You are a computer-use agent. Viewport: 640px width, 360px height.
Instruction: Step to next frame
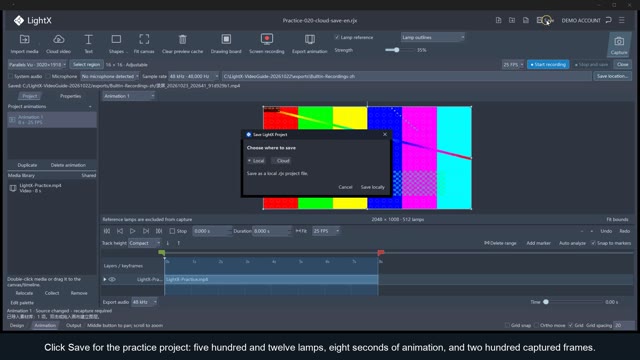(146, 231)
